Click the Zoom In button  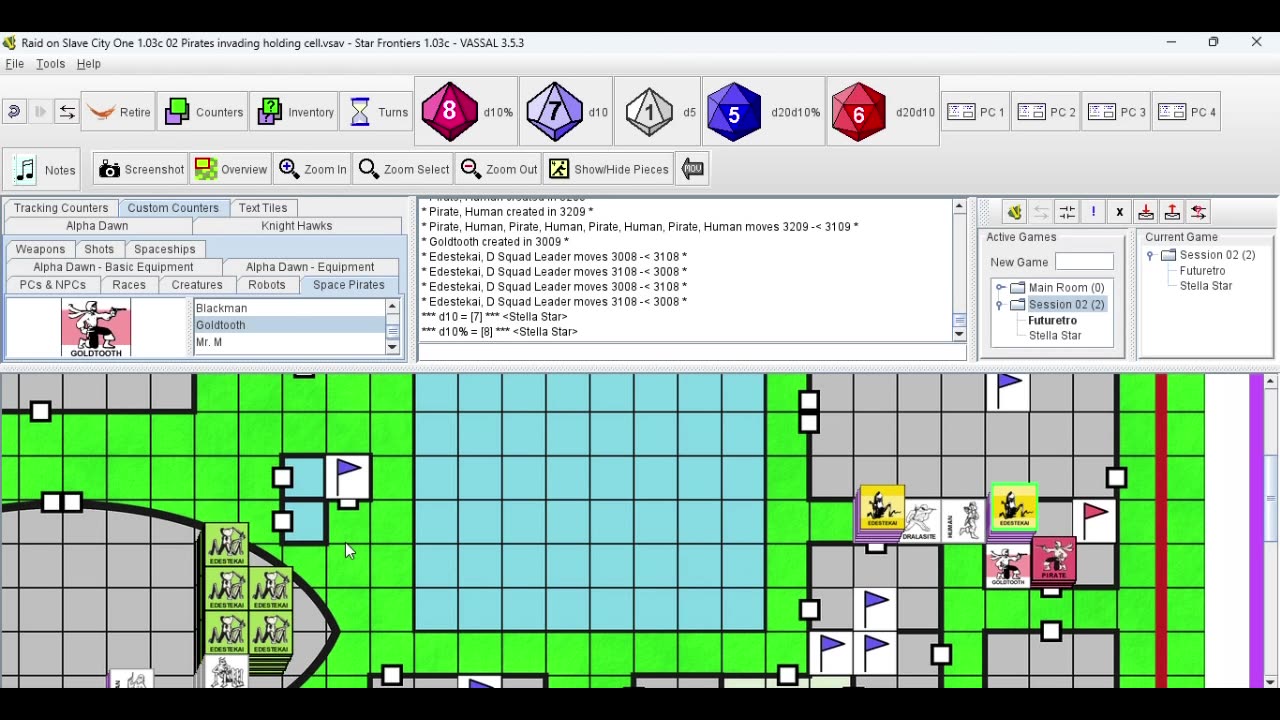[313, 169]
